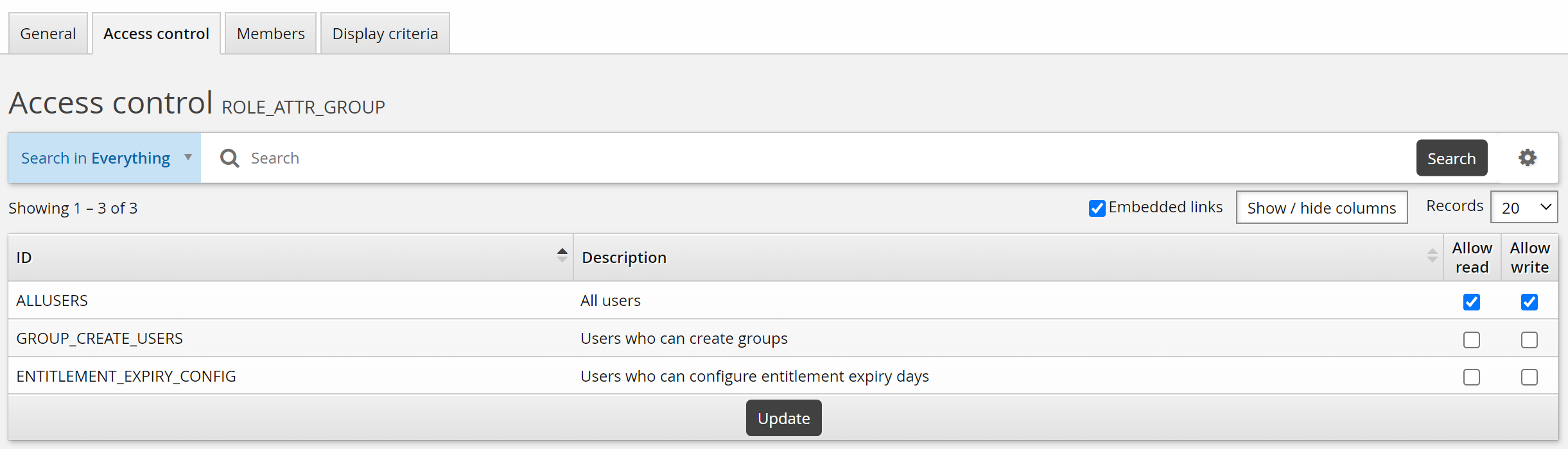
Task: Click the dark Search button
Action: [x=1451, y=158]
